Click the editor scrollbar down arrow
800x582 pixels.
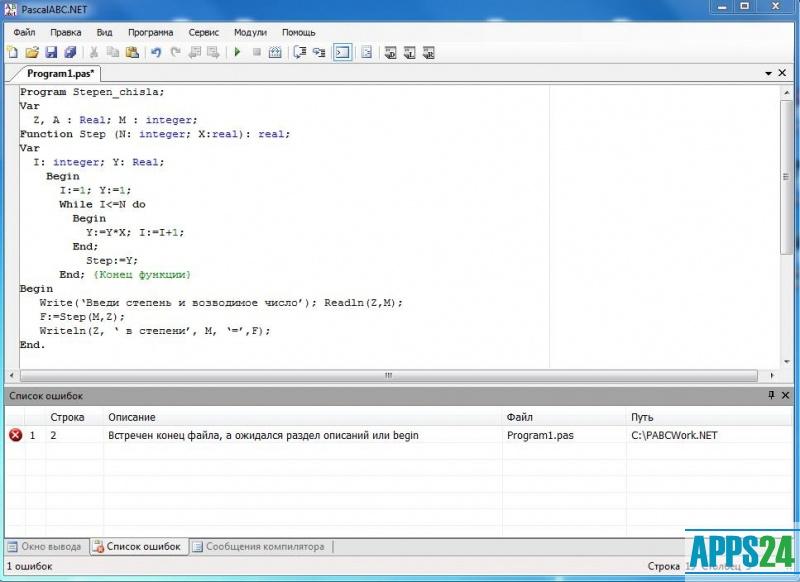coord(786,362)
